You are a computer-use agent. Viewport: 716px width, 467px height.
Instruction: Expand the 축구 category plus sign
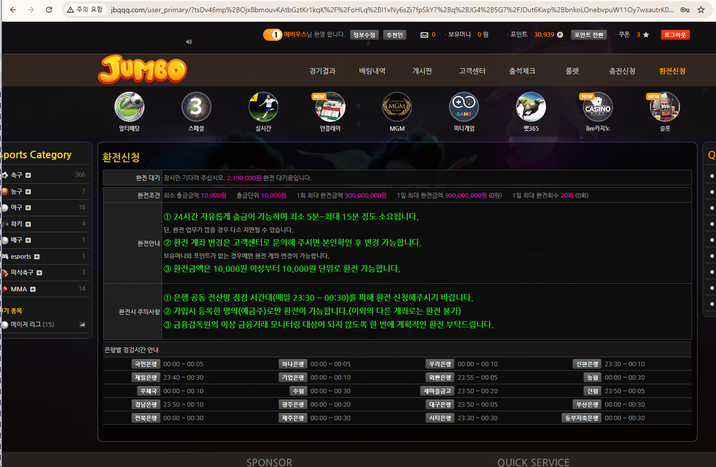(29, 175)
